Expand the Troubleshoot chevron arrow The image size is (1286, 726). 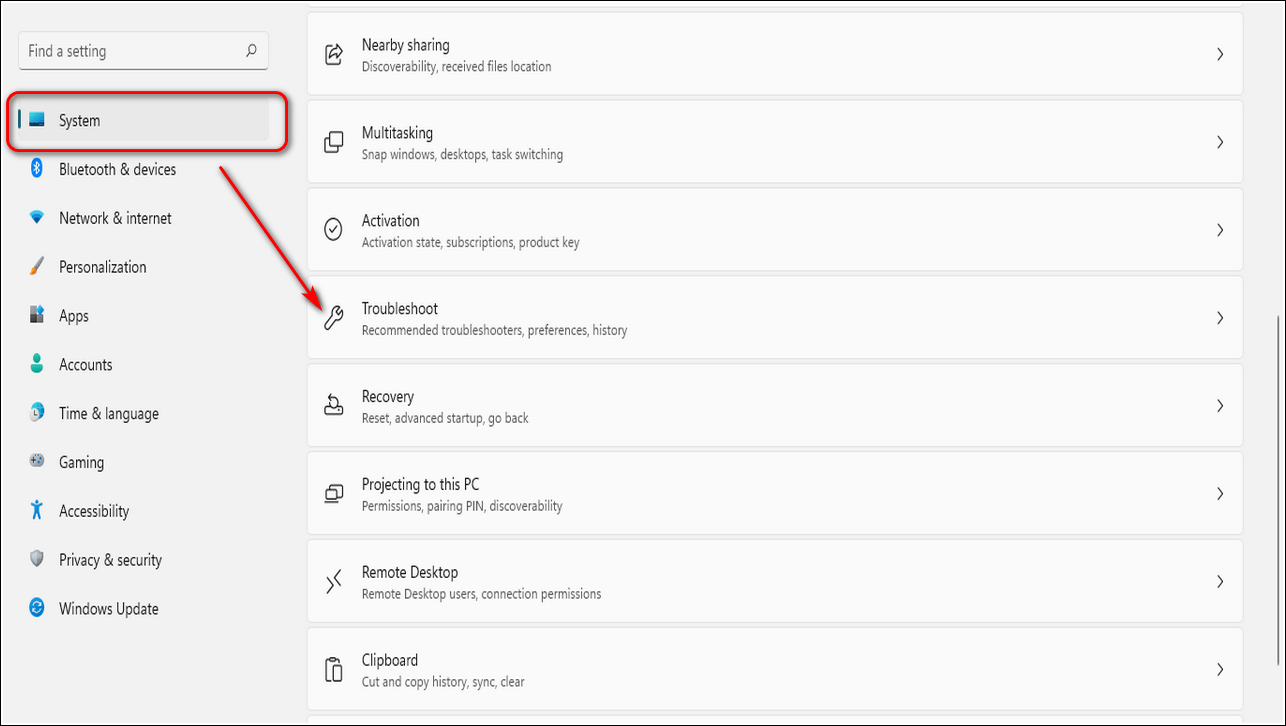pos(1219,318)
